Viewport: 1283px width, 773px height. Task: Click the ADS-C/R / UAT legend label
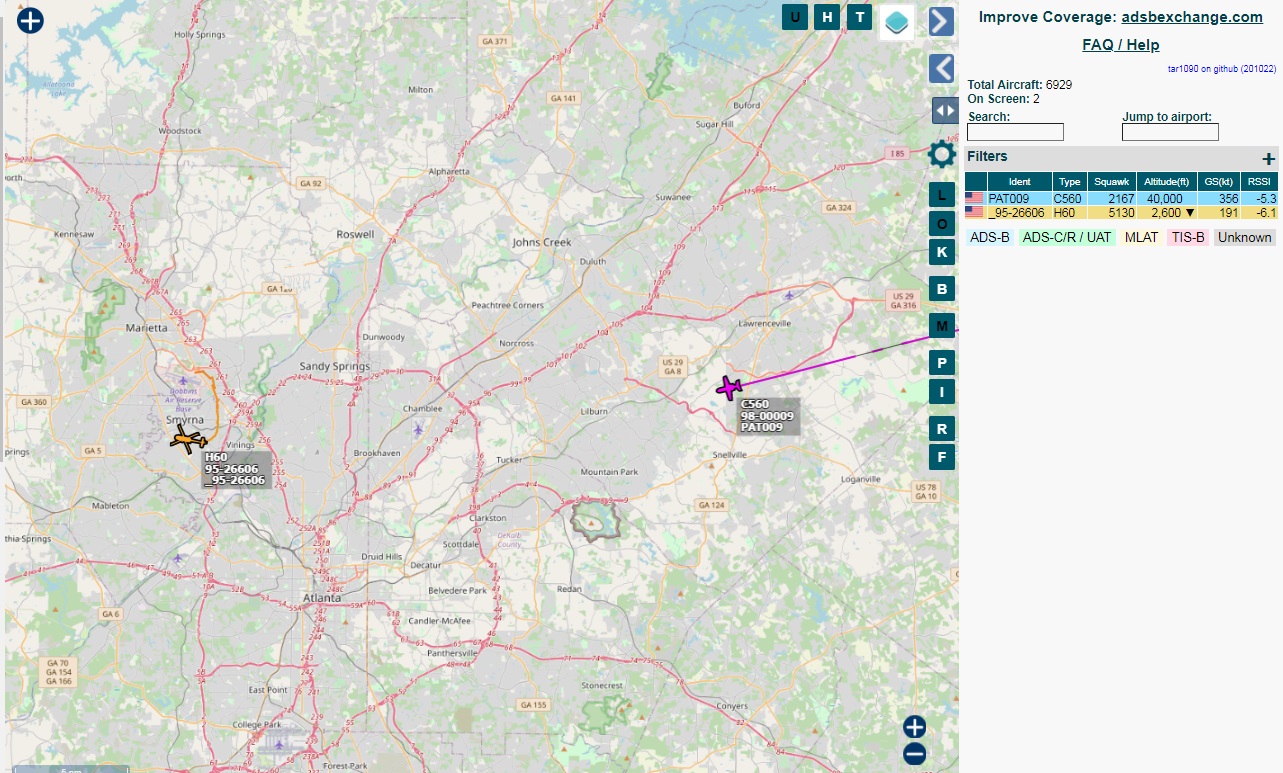[1067, 238]
